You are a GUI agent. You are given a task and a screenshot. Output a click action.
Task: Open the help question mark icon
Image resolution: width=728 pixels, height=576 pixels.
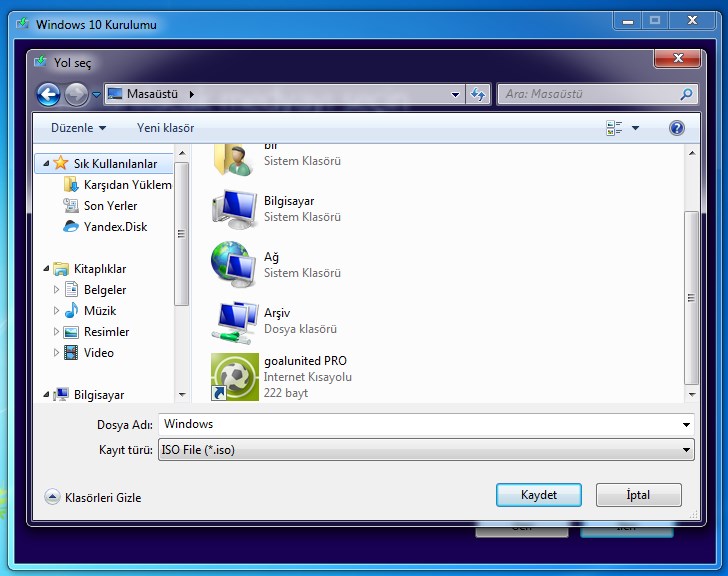pyautogui.click(x=676, y=128)
